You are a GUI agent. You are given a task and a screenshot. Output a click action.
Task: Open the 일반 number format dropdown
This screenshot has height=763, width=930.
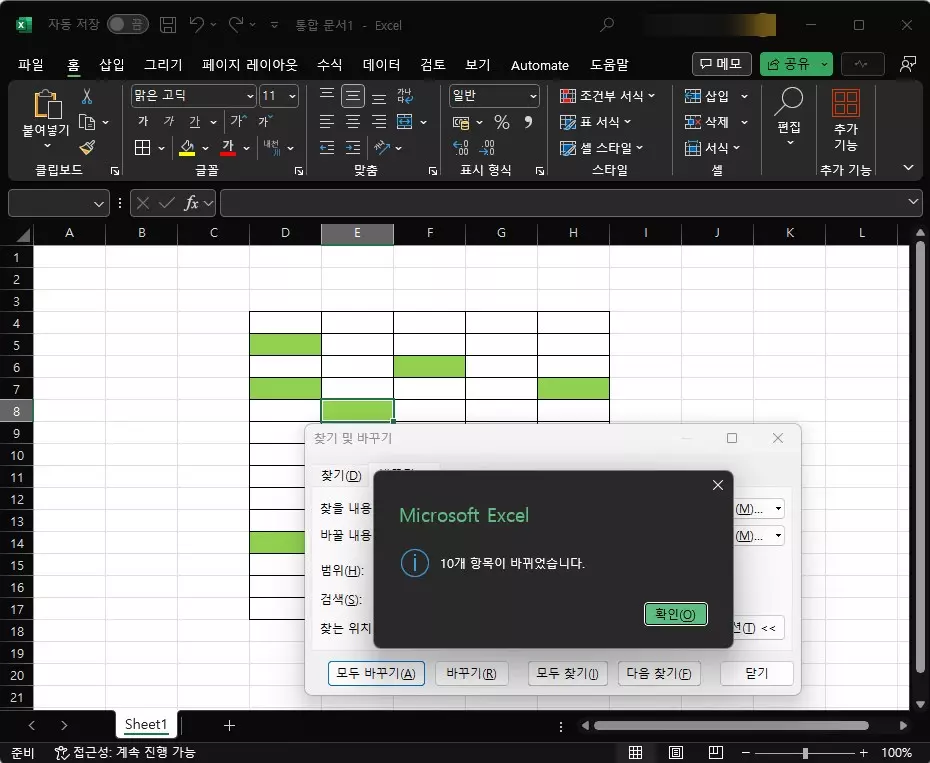[x=530, y=95]
